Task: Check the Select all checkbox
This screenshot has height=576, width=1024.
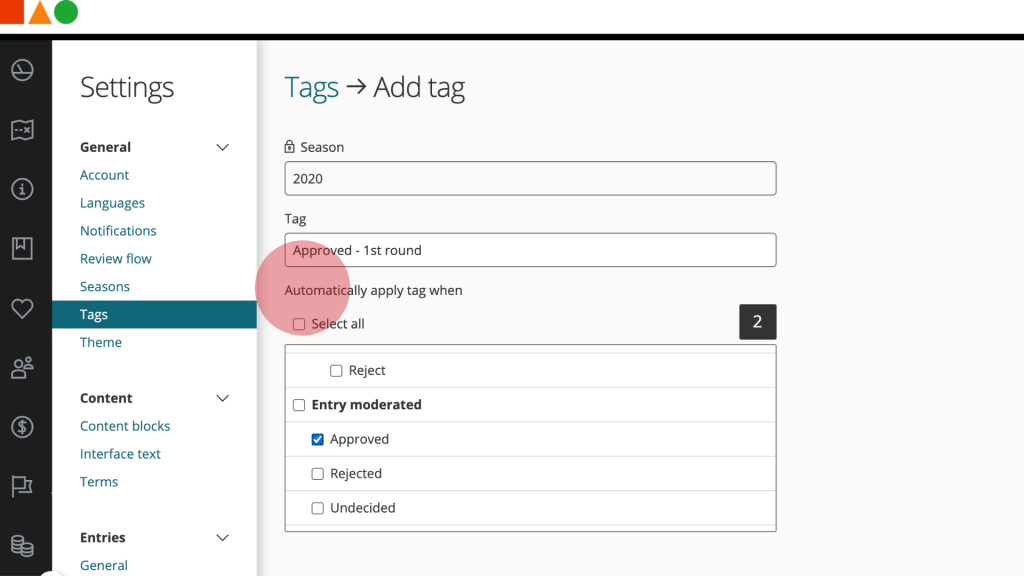Action: pos(297,323)
